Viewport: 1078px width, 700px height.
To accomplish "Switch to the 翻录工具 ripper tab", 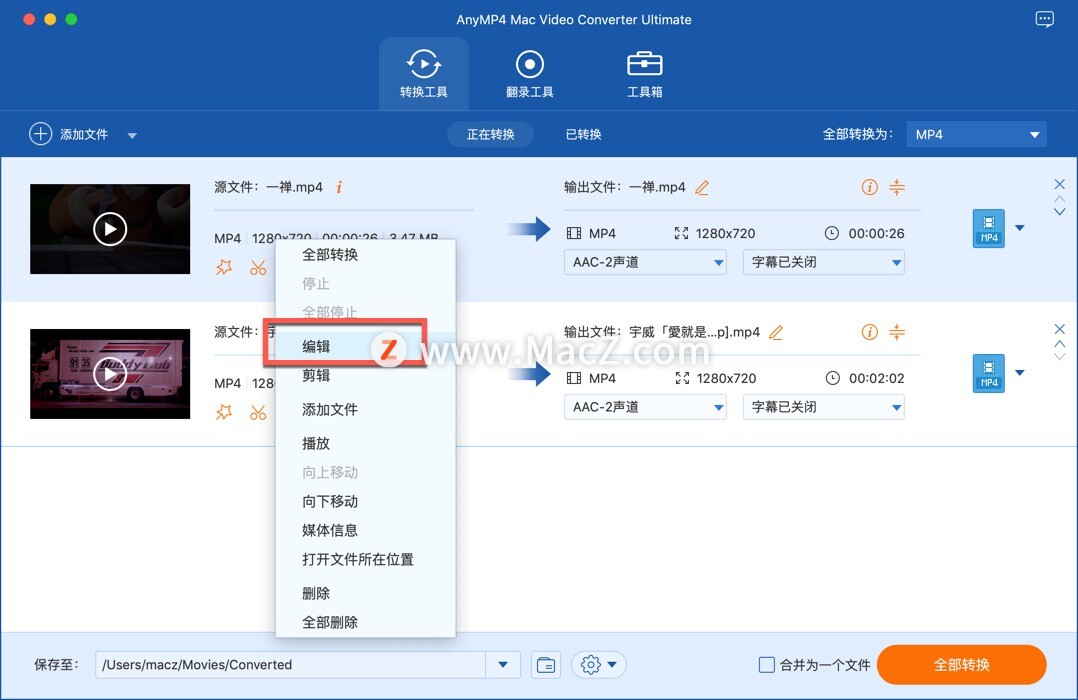I will coord(529,74).
